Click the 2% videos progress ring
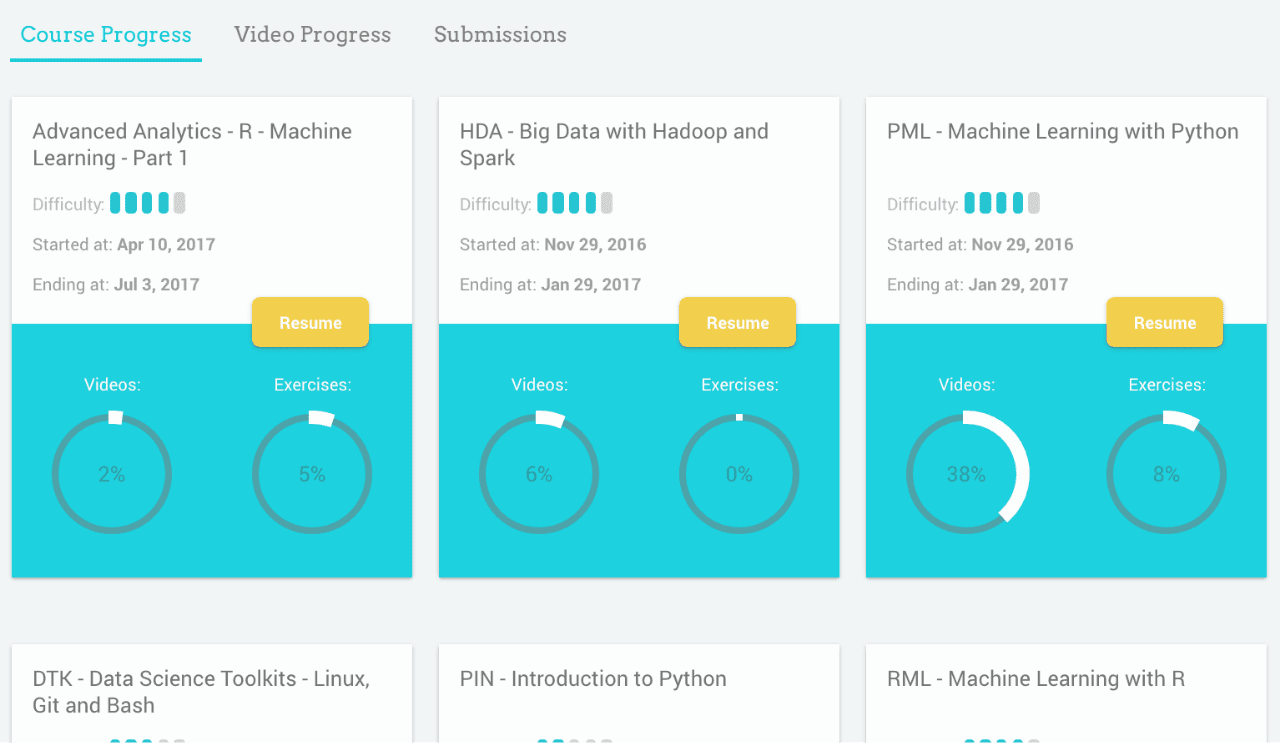The width and height of the screenshot is (1280, 743). tap(112, 474)
